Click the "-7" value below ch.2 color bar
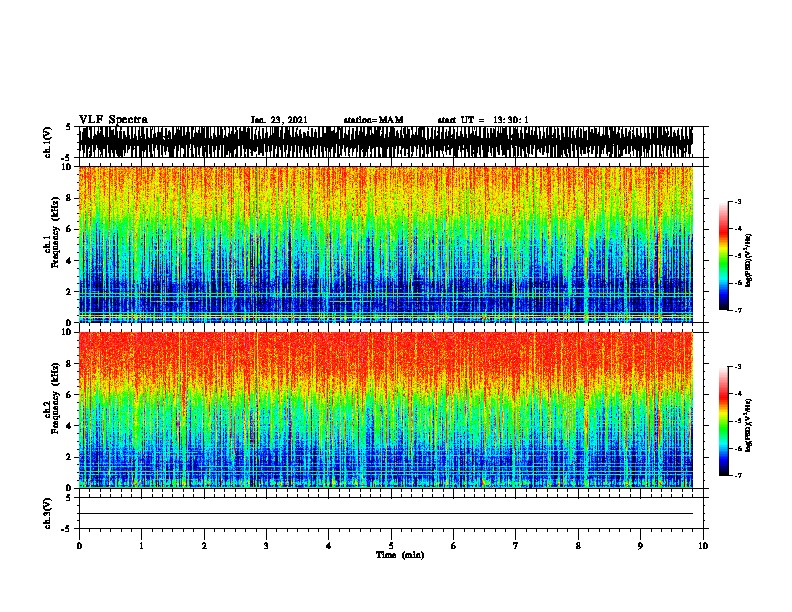 [x=737, y=476]
